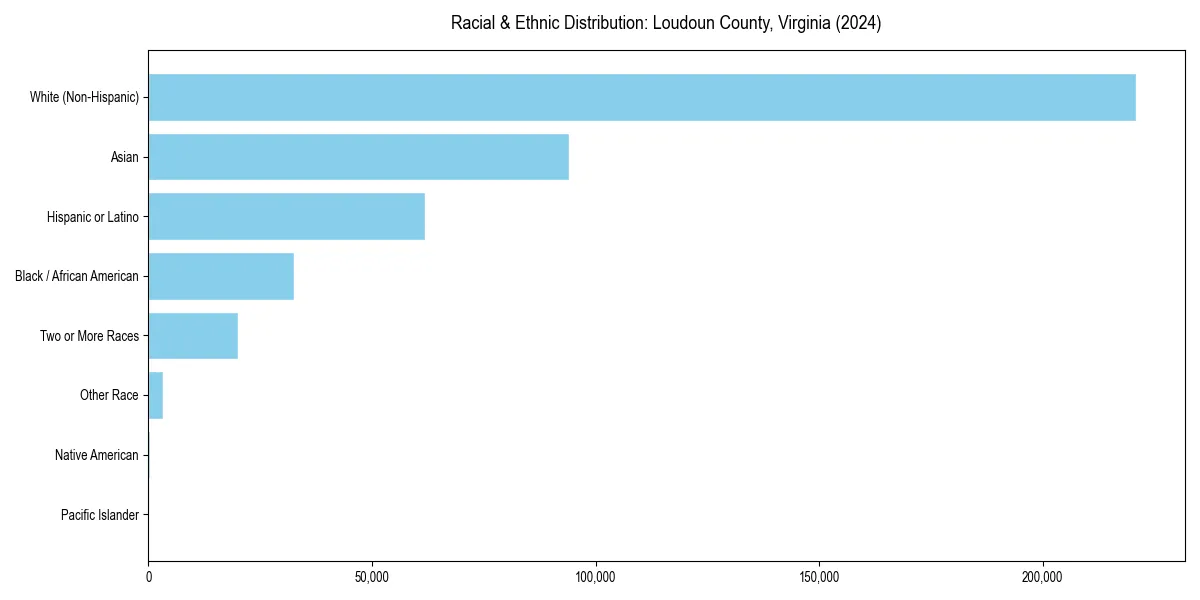Select the Two or More Races axis label
This screenshot has height=600, width=1200.
pos(89,335)
